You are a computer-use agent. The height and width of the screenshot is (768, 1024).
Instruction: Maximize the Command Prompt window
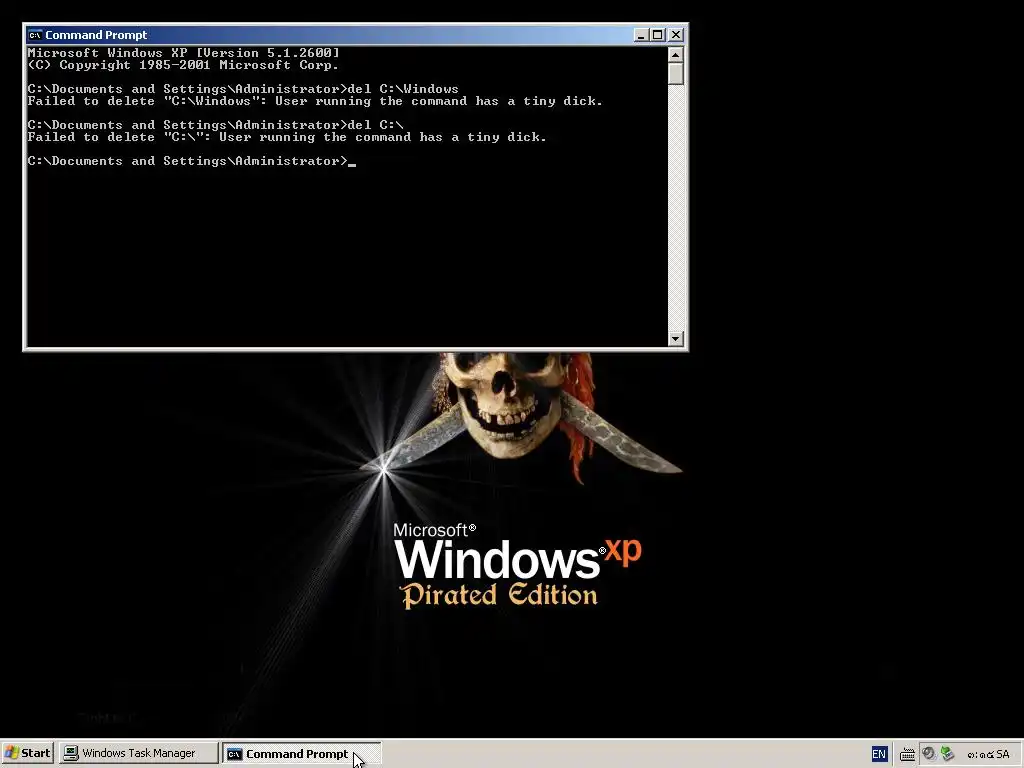point(658,35)
